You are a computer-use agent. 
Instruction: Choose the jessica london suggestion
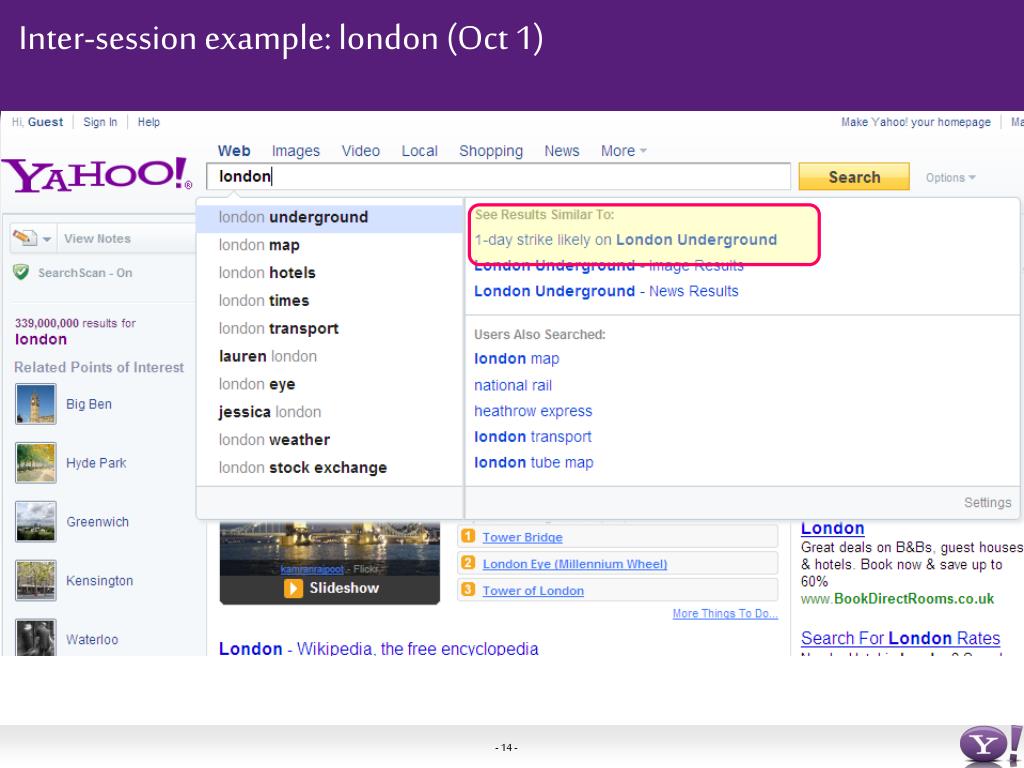[330, 412]
